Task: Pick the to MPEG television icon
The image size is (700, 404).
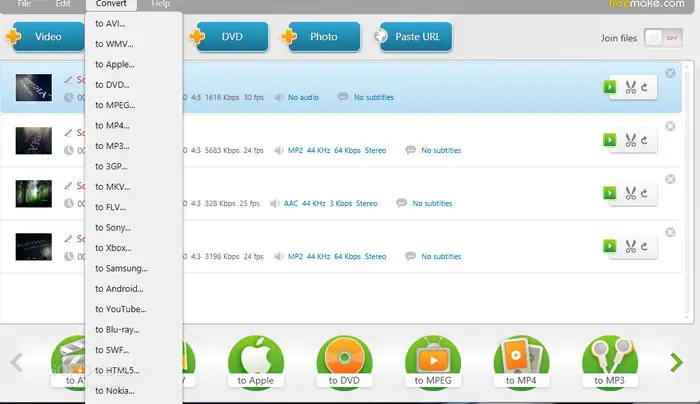Action: point(433,362)
